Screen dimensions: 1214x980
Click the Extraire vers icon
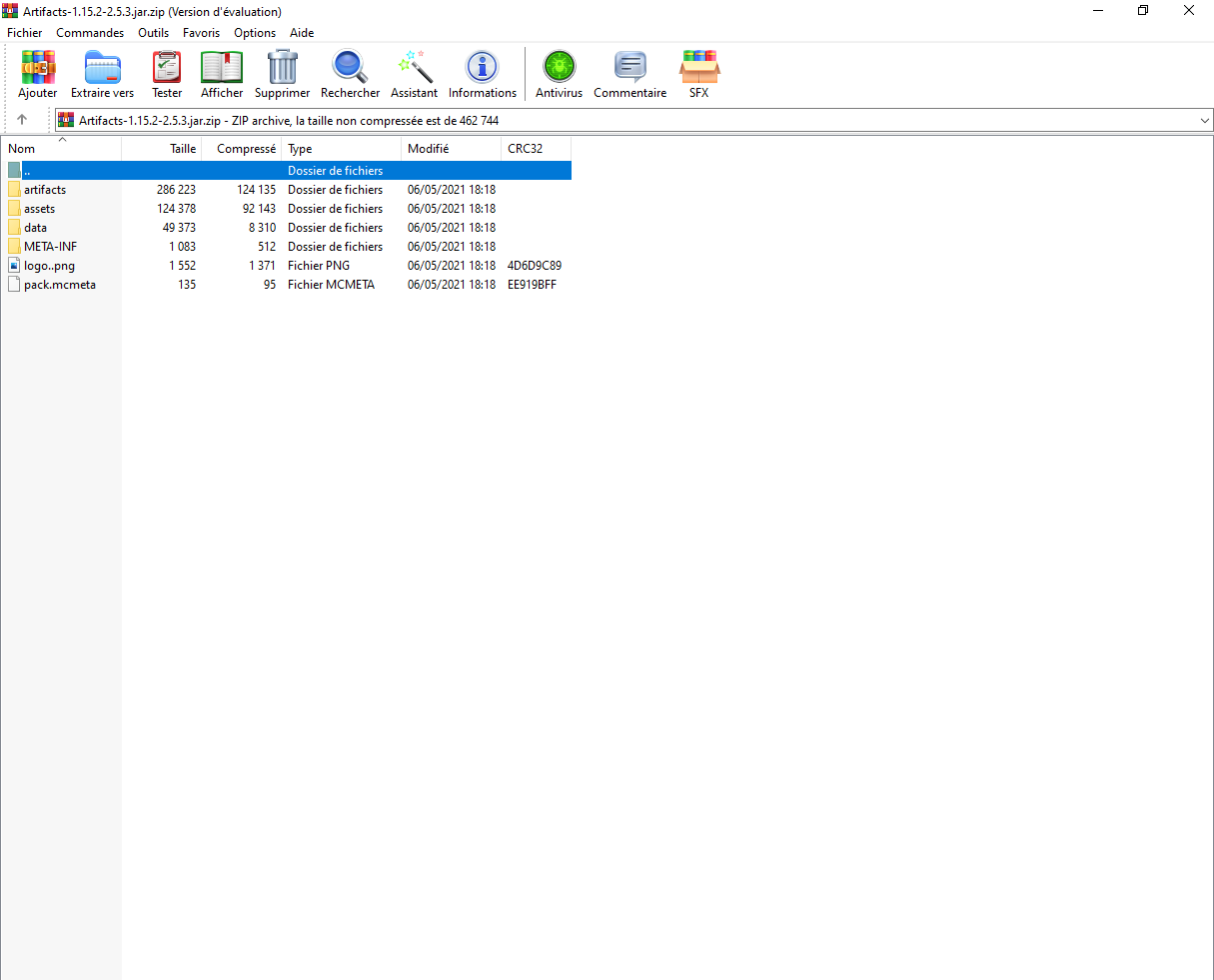coord(102,67)
